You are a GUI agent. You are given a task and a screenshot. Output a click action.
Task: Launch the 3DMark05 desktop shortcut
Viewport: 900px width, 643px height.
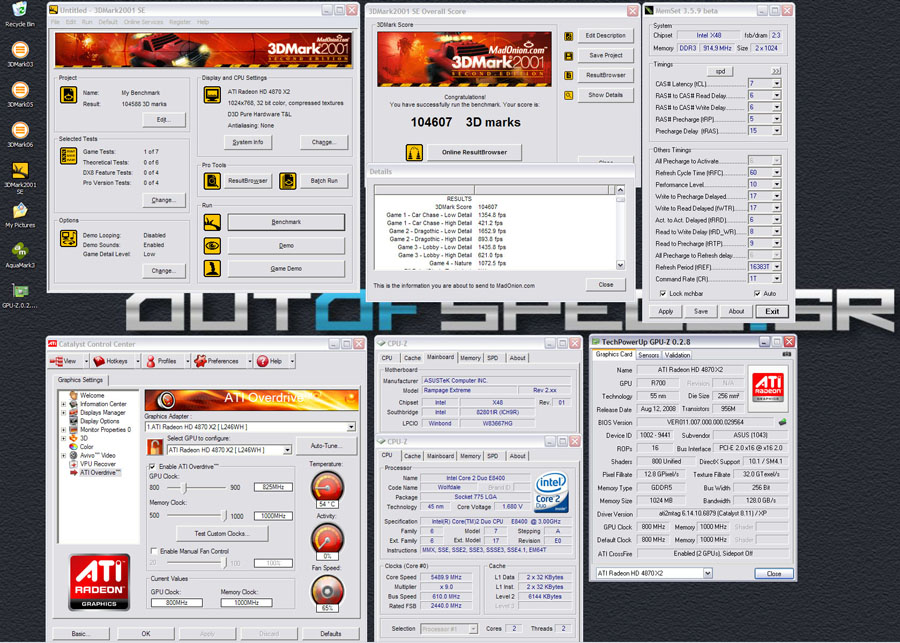(x=20, y=90)
